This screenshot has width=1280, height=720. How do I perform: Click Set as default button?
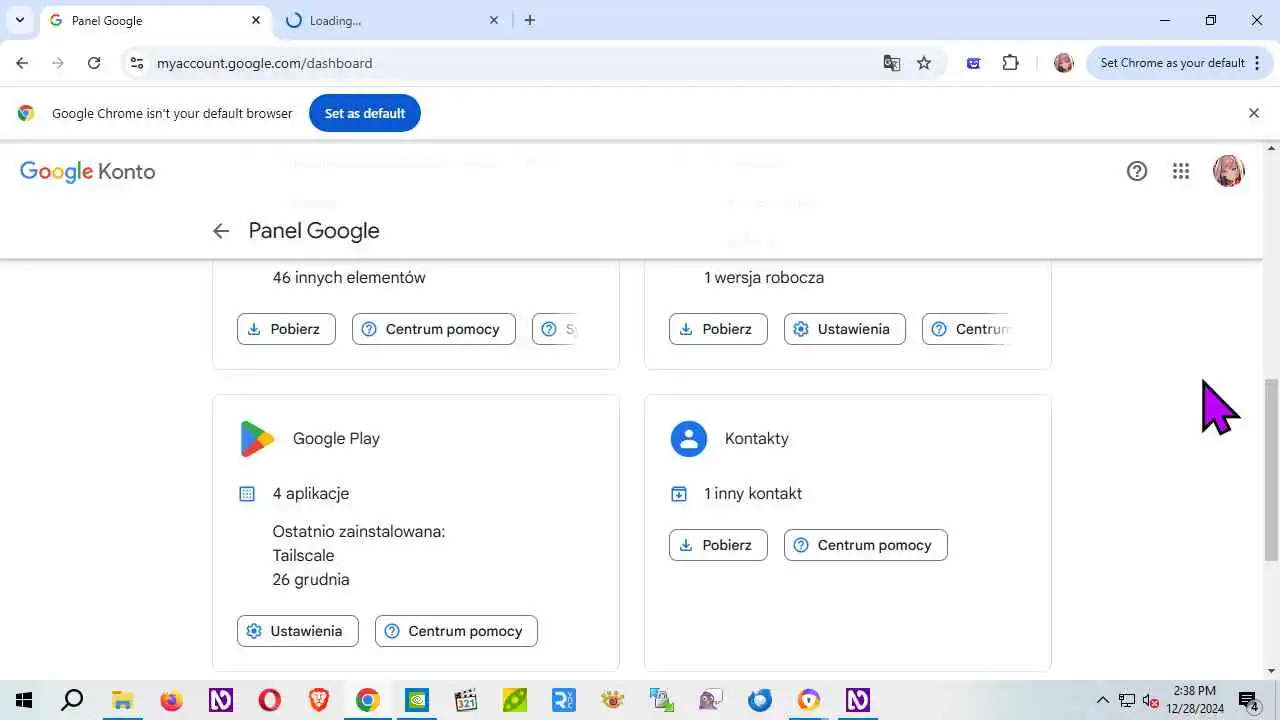click(x=365, y=113)
